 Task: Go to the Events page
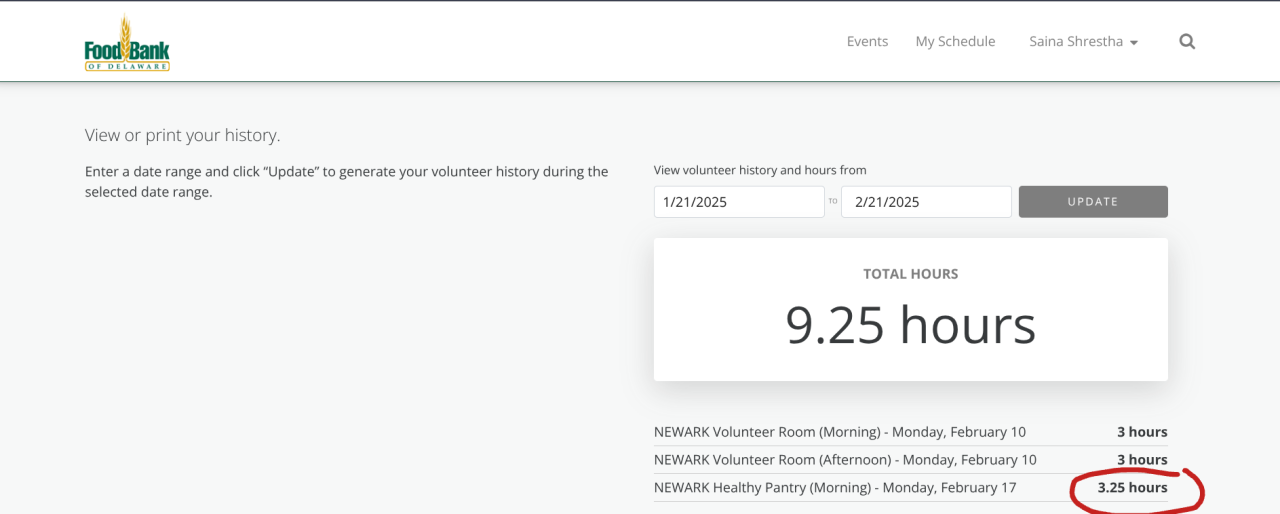(x=867, y=42)
